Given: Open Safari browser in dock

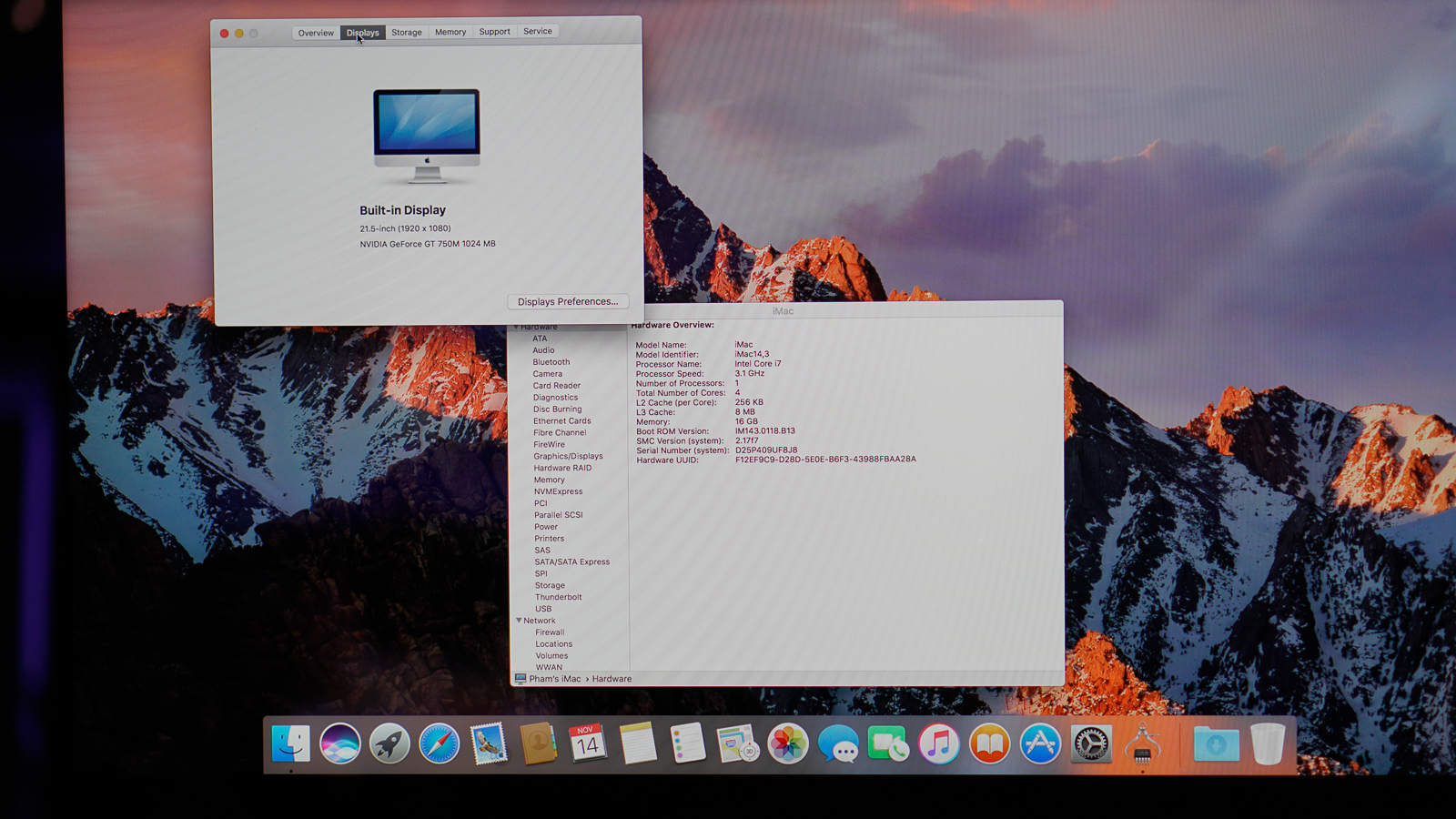Looking at the screenshot, I should pos(439,744).
